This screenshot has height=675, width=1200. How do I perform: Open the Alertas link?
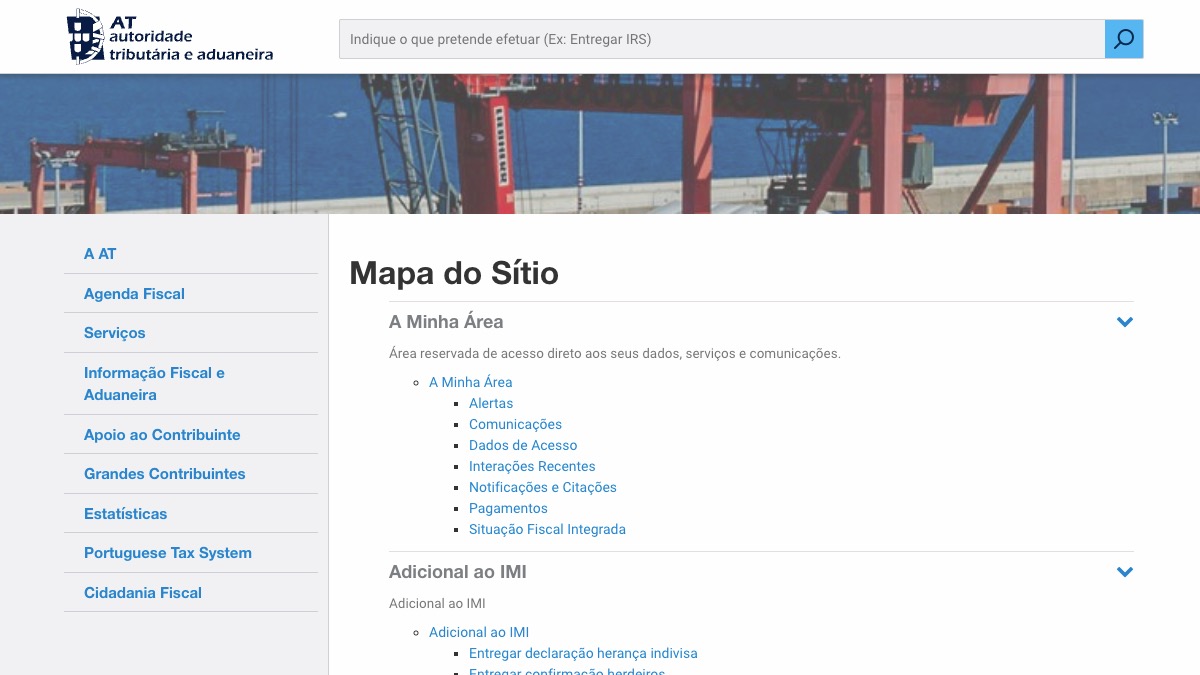(491, 403)
